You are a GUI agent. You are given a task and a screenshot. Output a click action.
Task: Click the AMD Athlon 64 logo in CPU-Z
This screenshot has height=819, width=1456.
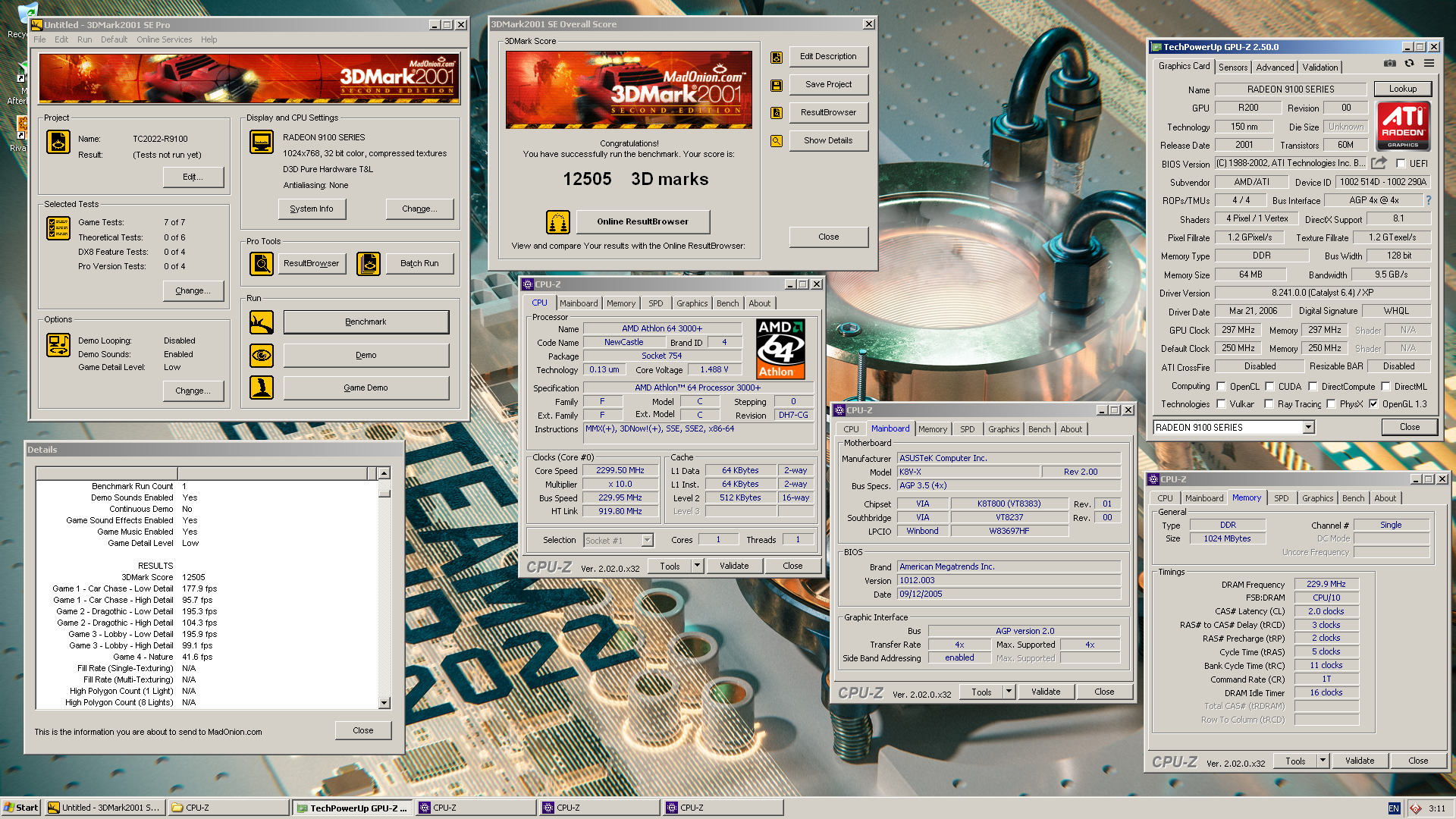click(x=780, y=349)
